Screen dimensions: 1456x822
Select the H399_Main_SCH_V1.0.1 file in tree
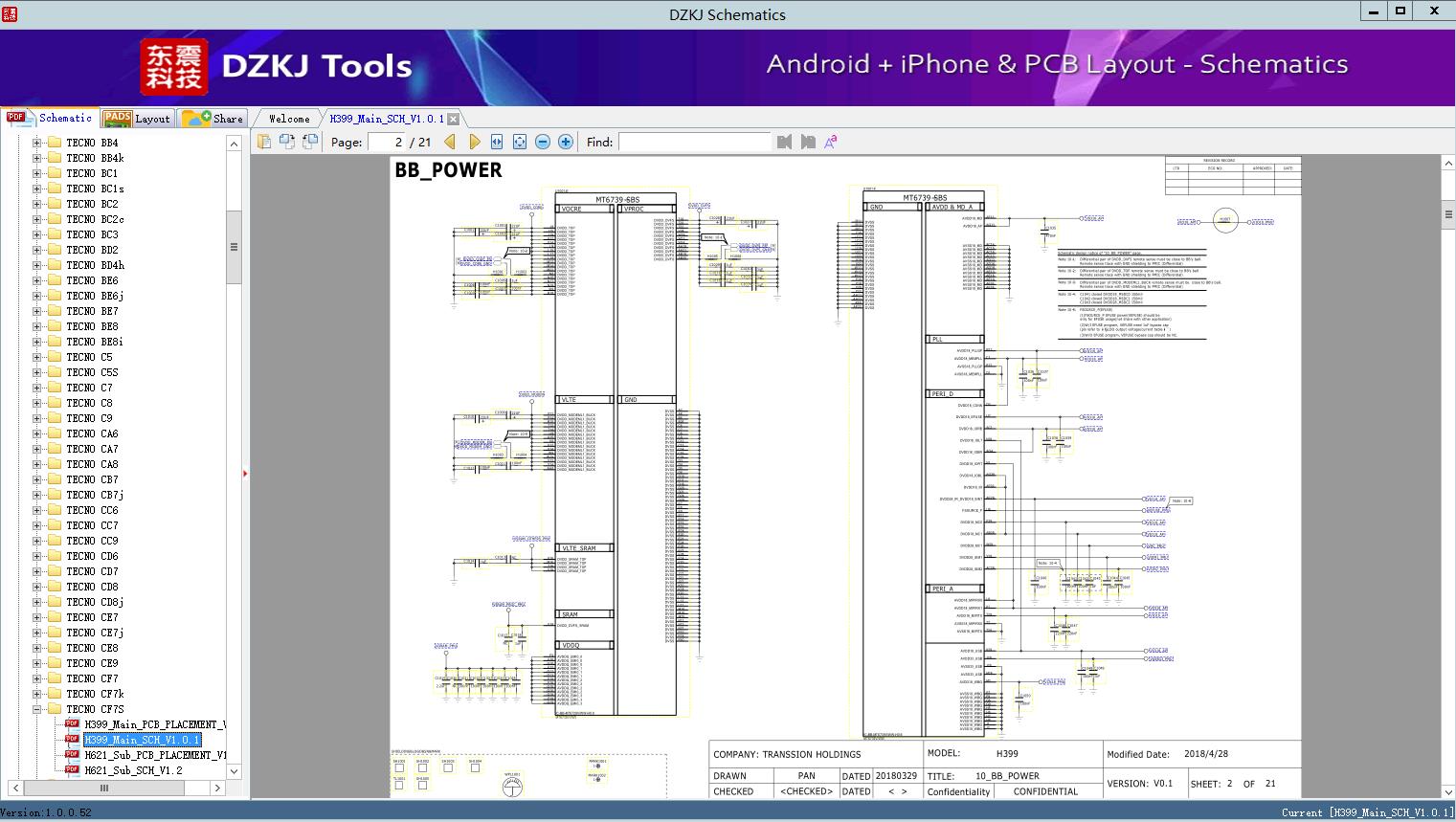pyautogui.click(x=142, y=740)
